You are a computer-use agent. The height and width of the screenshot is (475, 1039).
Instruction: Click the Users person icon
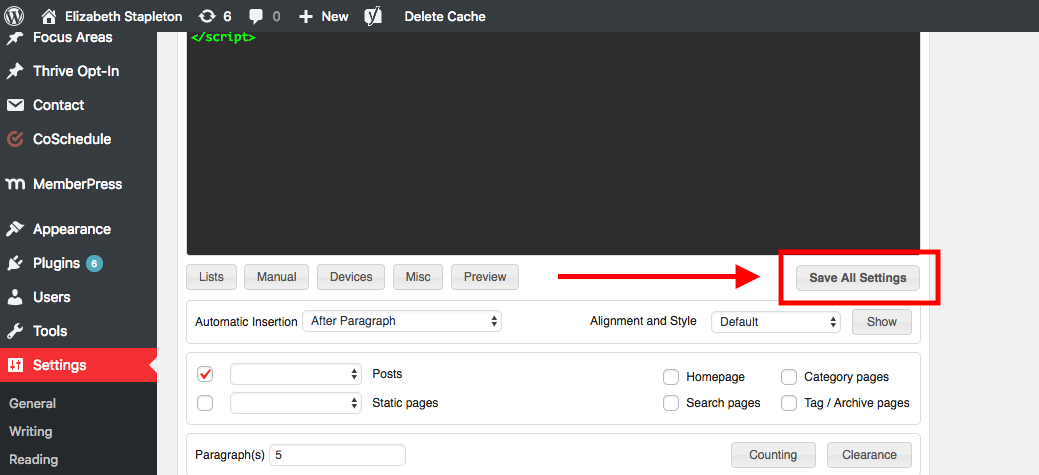[x=15, y=297]
